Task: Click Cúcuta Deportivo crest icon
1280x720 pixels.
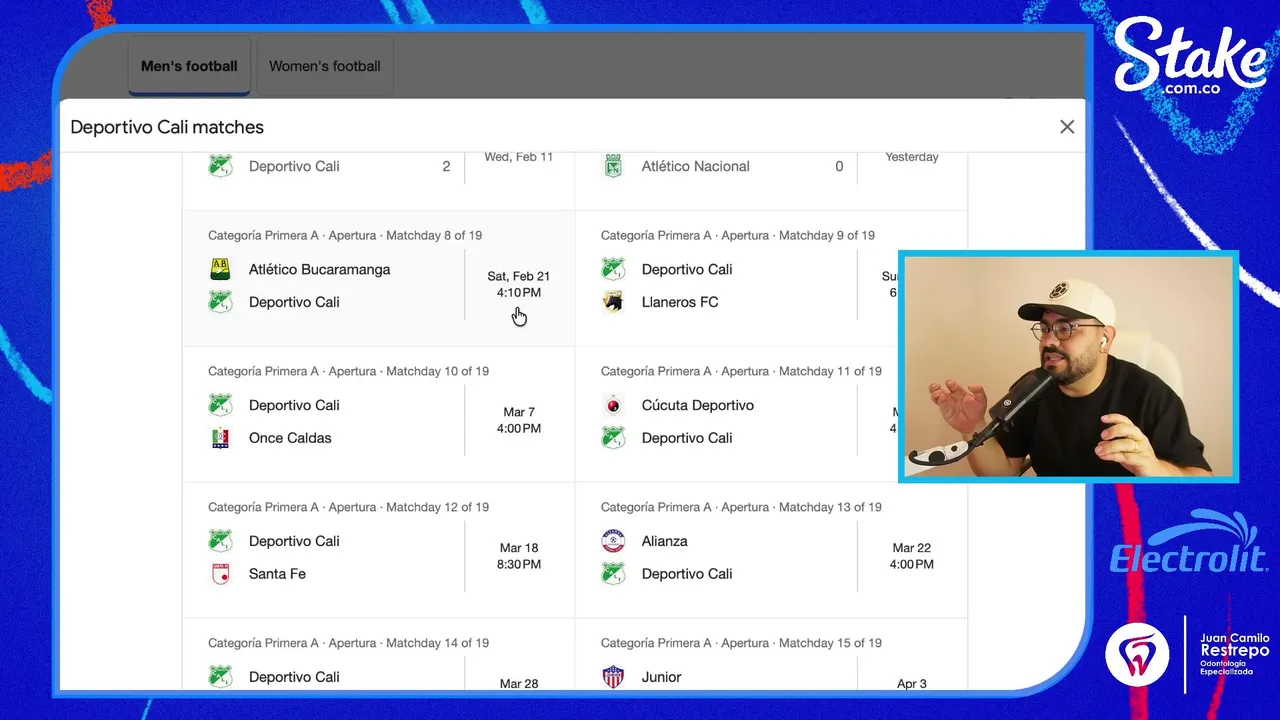Action: [613, 405]
